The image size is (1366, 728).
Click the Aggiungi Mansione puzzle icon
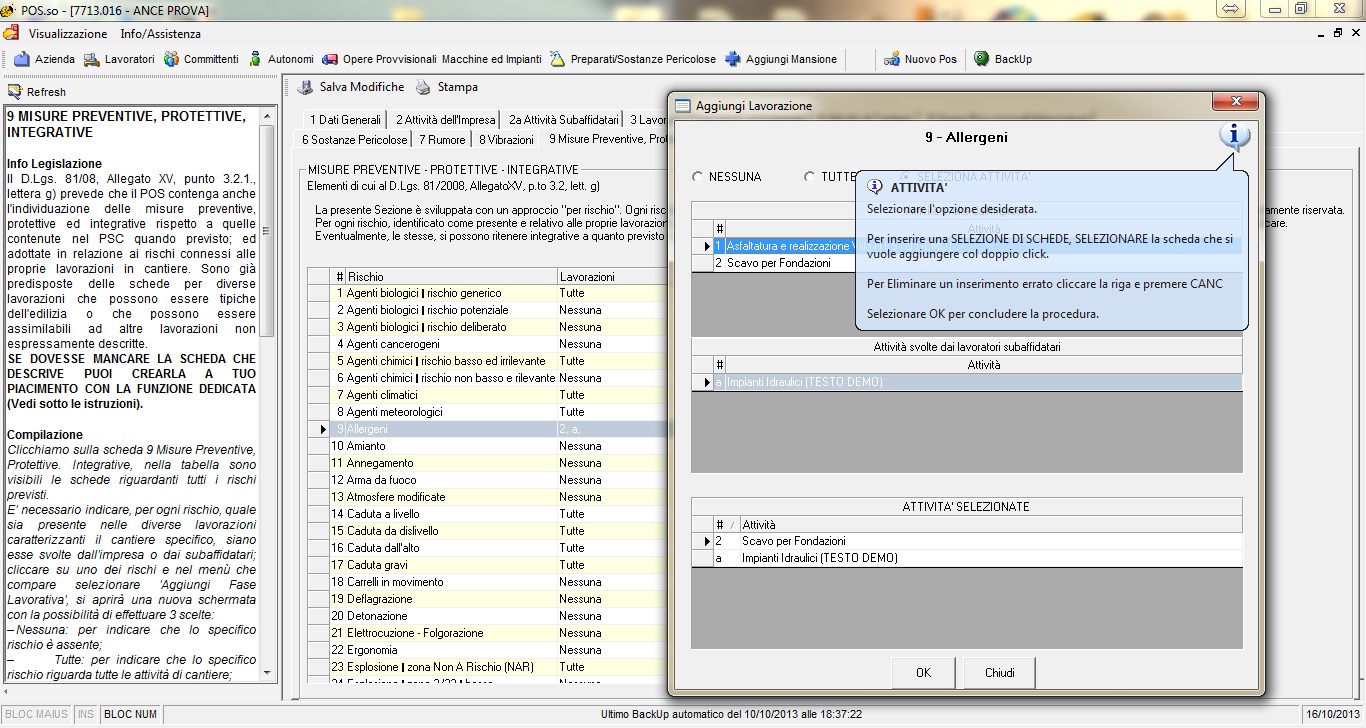(733, 59)
